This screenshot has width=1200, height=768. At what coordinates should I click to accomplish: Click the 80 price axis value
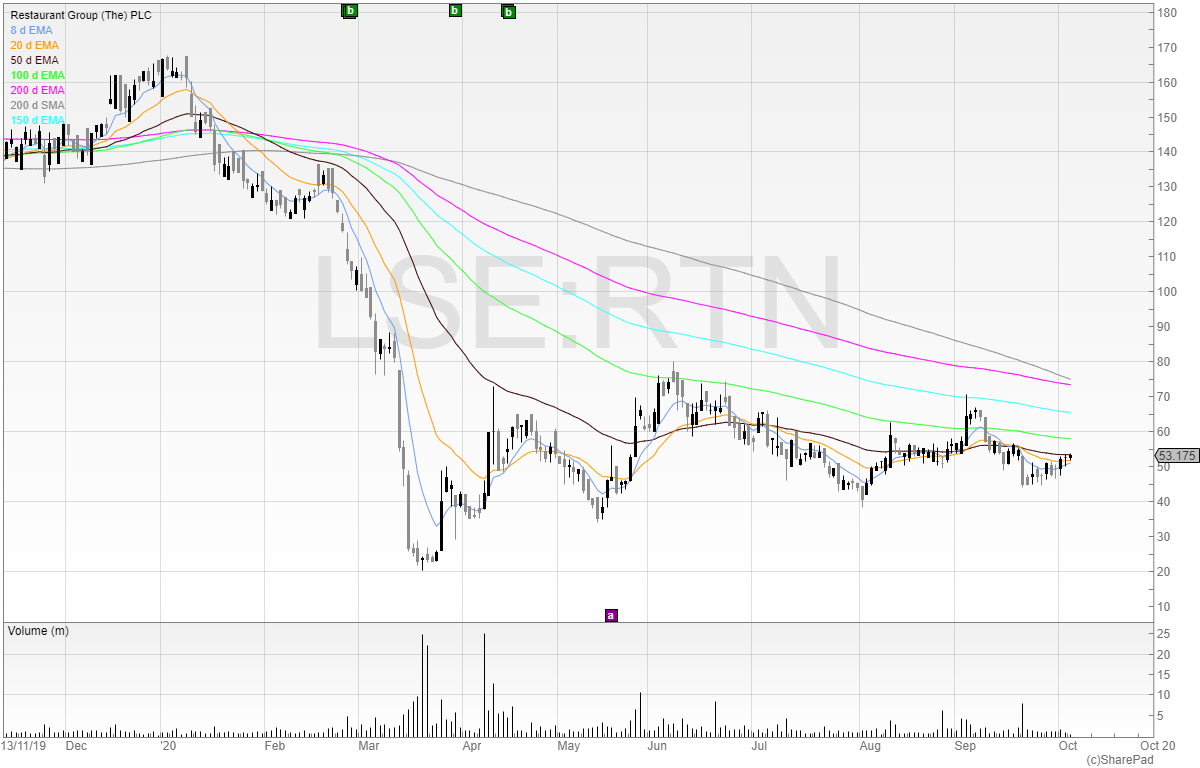coord(1164,362)
